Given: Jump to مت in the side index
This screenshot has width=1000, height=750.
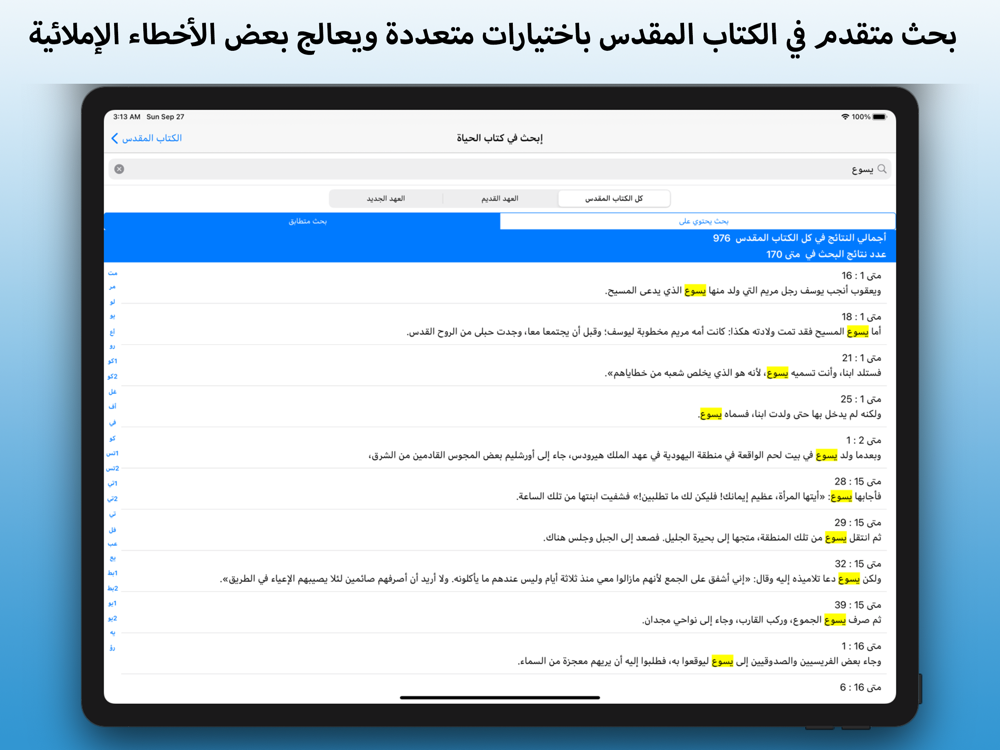Looking at the screenshot, I should [x=112, y=273].
